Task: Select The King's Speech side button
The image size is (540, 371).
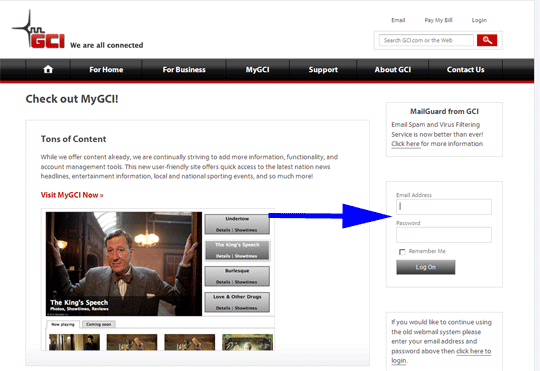Action: (237, 250)
